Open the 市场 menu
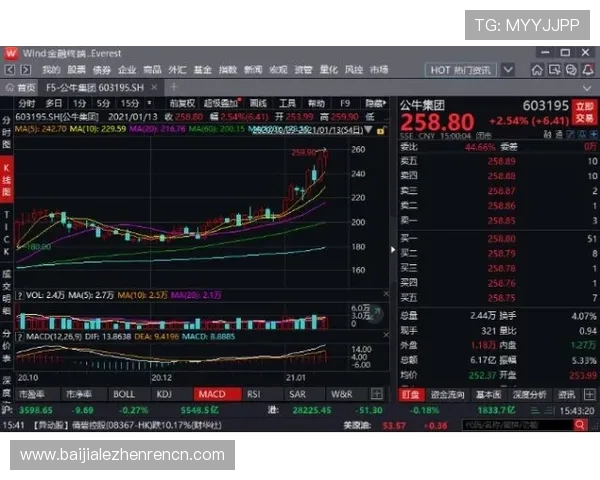 (379, 70)
